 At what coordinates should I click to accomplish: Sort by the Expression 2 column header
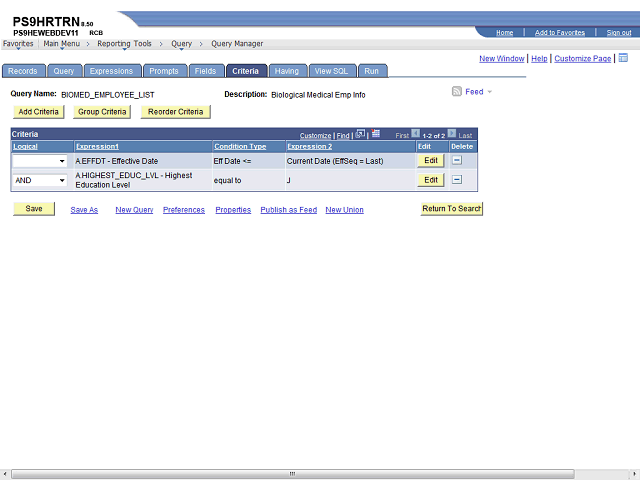(x=309, y=147)
